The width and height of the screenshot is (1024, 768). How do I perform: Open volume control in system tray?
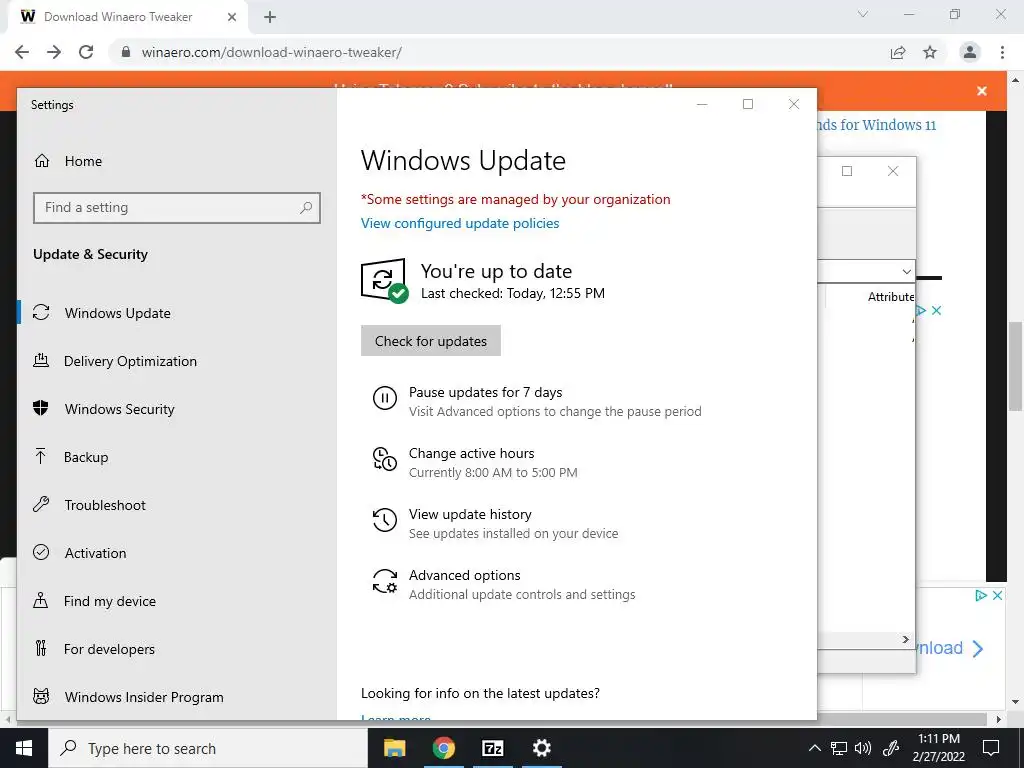(863, 748)
